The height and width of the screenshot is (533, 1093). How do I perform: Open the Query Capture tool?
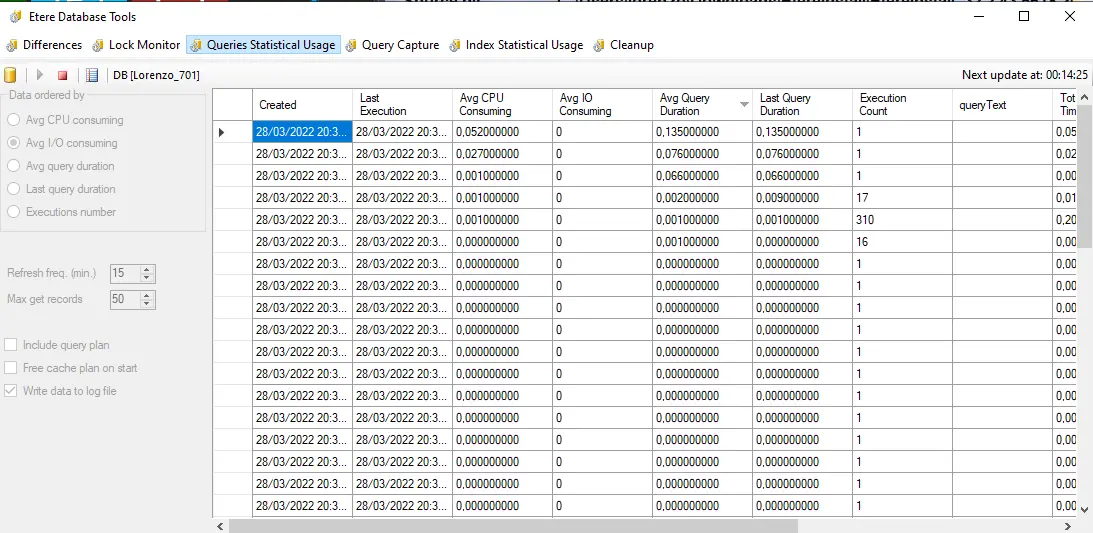[x=392, y=45]
